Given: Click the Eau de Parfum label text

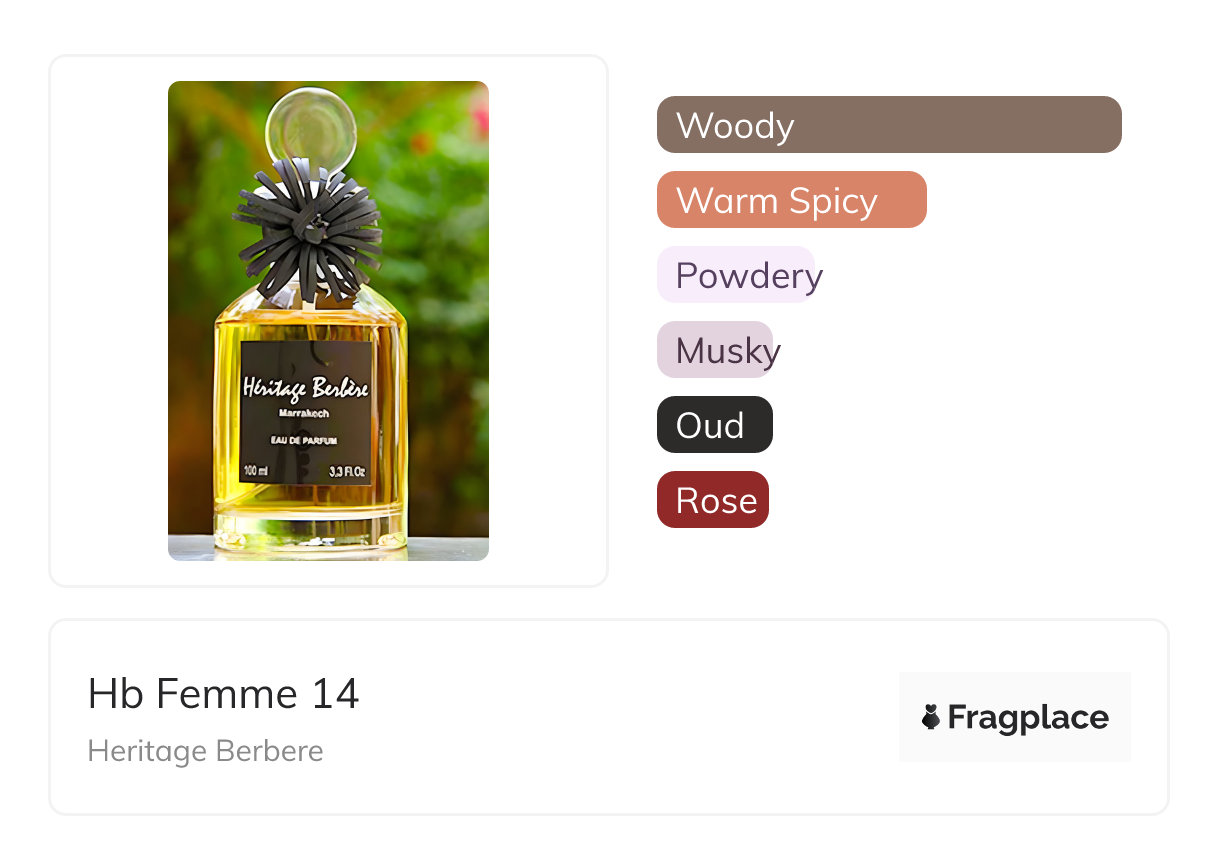Looking at the screenshot, I should 304,440.
